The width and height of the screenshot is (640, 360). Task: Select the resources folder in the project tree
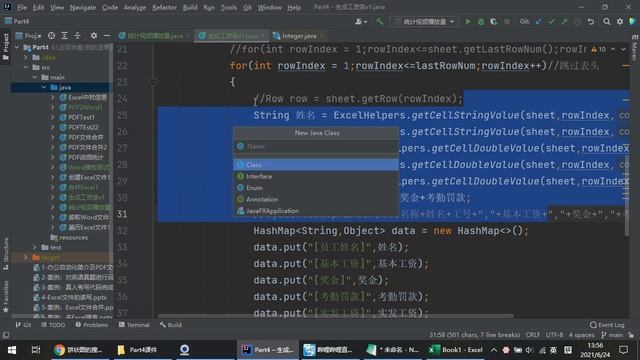pyautogui.click(x=73, y=237)
